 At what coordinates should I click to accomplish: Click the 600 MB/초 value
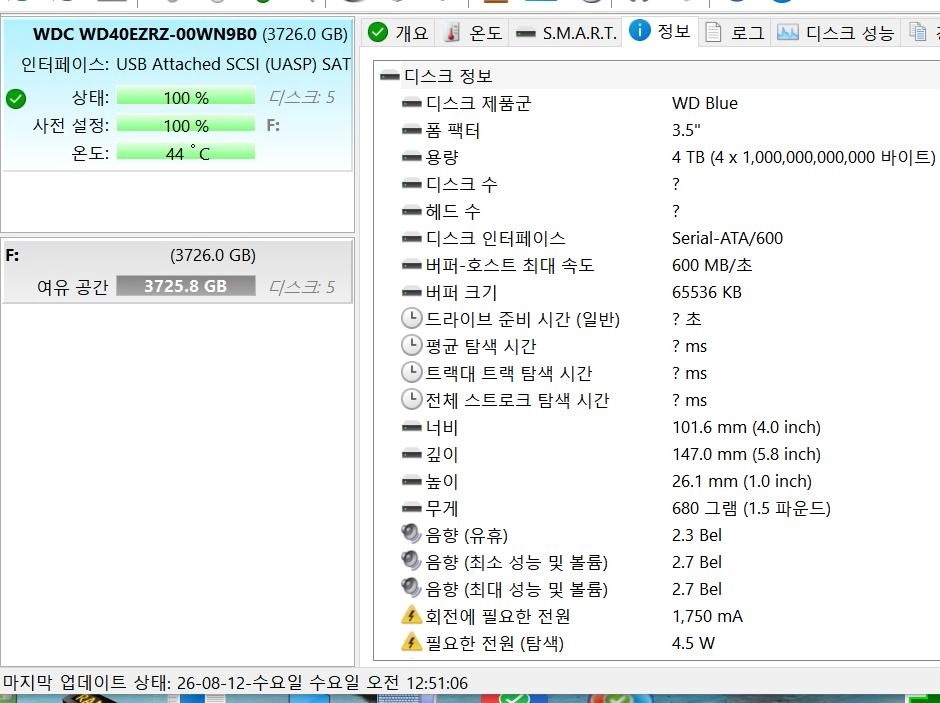(712, 265)
